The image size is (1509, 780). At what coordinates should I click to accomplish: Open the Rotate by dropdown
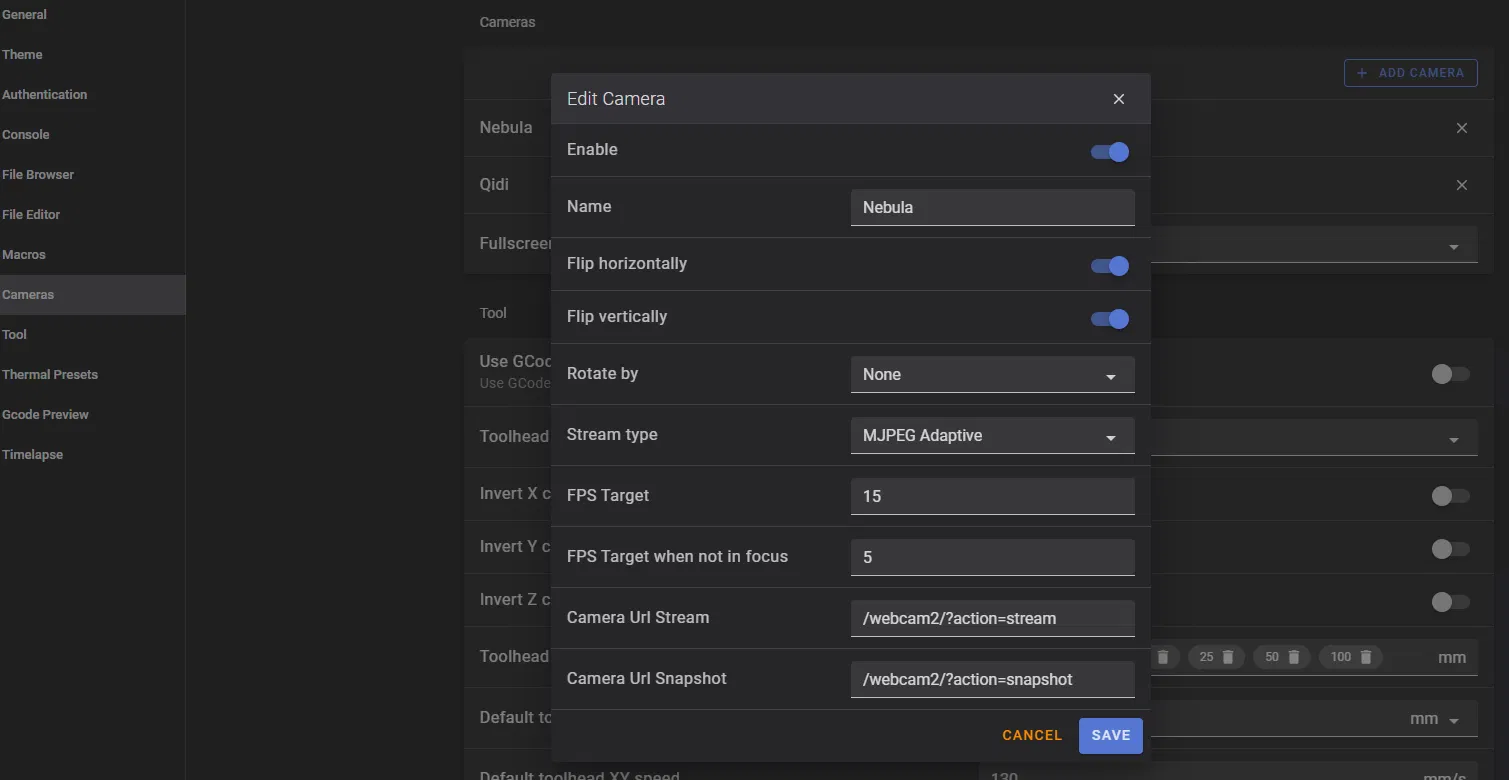pyautogui.click(x=992, y=375)
